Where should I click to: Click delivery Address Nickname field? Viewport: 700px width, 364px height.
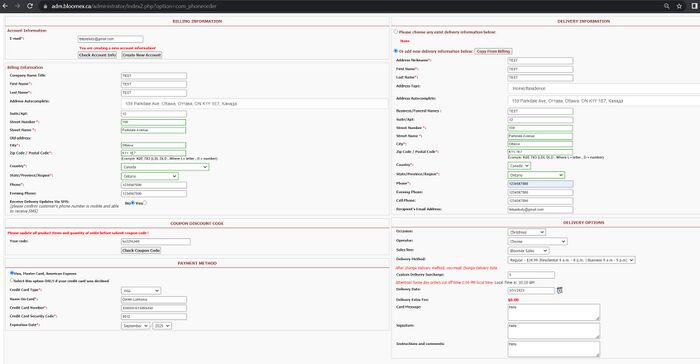[x=540, y=60]
